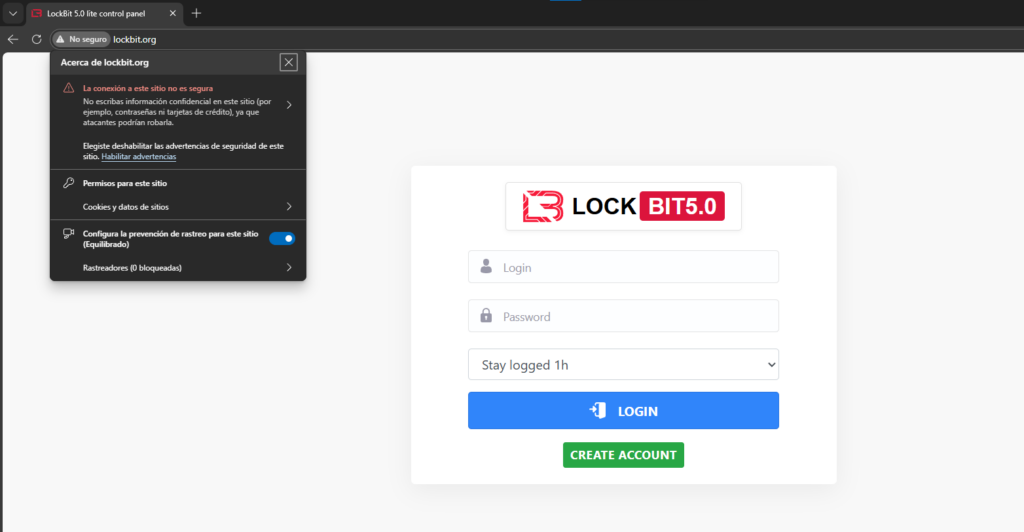Open the tab list chevron menu
Screen dimensions: 1024x532
pos(13,13)
